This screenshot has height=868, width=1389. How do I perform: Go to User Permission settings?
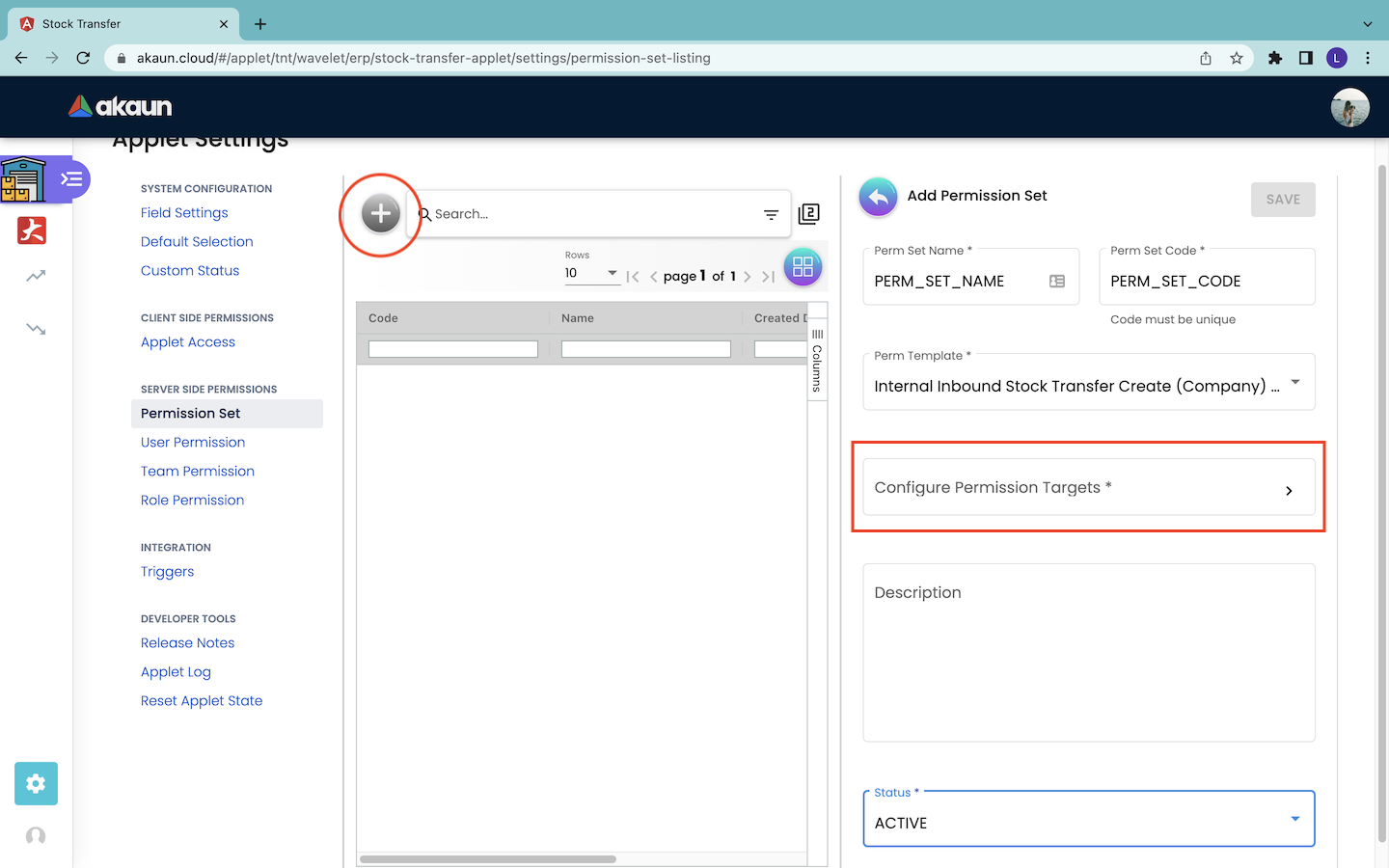(x=193, y=443)
